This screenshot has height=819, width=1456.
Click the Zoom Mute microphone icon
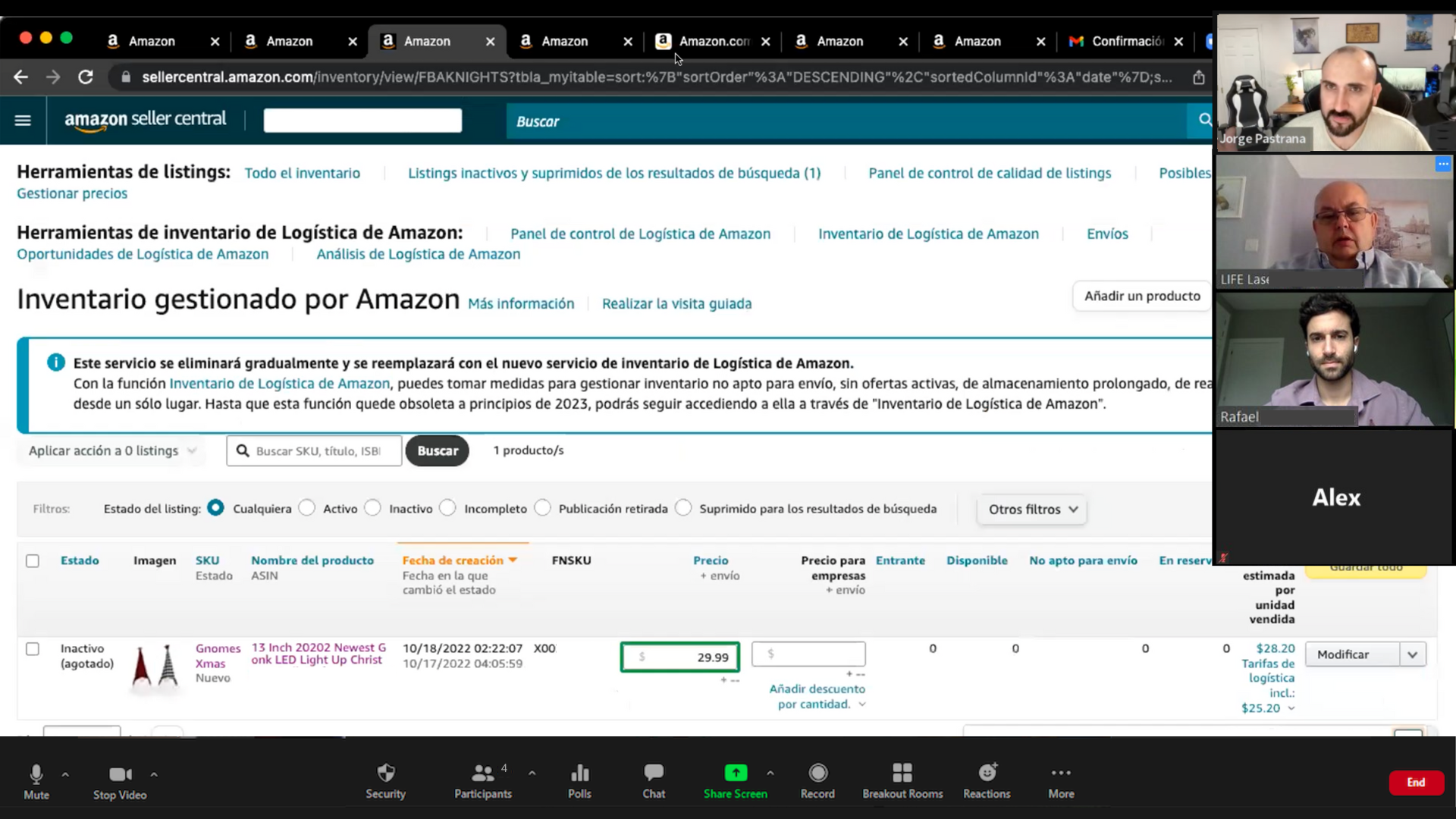tap(36, 773)
